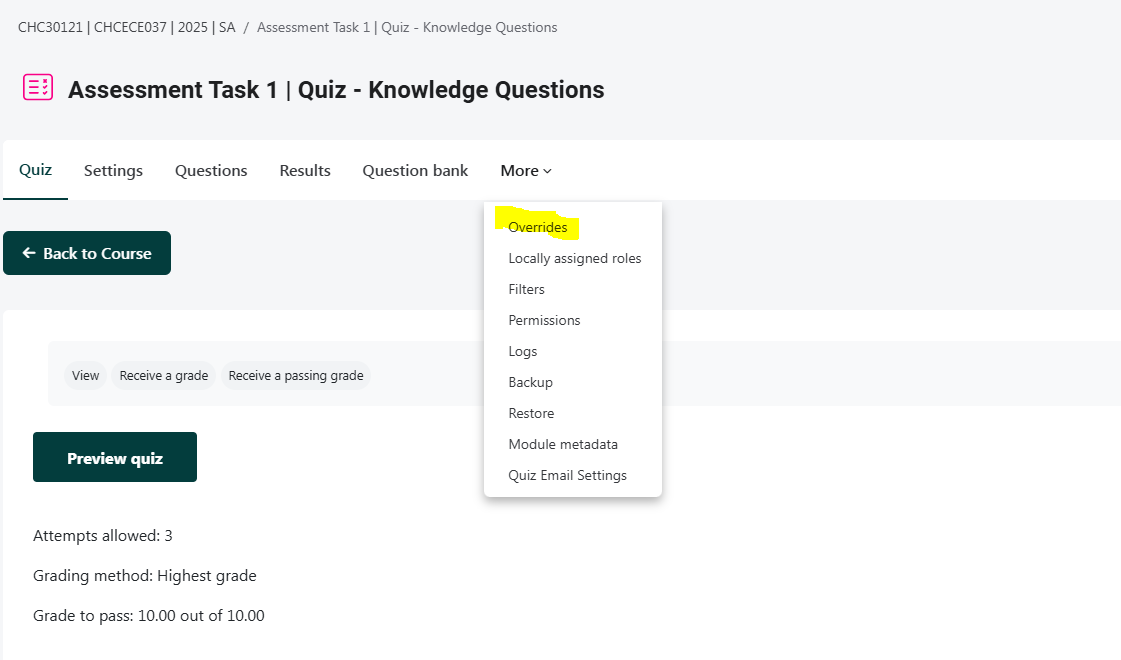Open the Questions tab
The width and height of the screenshot is (1121, 660).
211,171
